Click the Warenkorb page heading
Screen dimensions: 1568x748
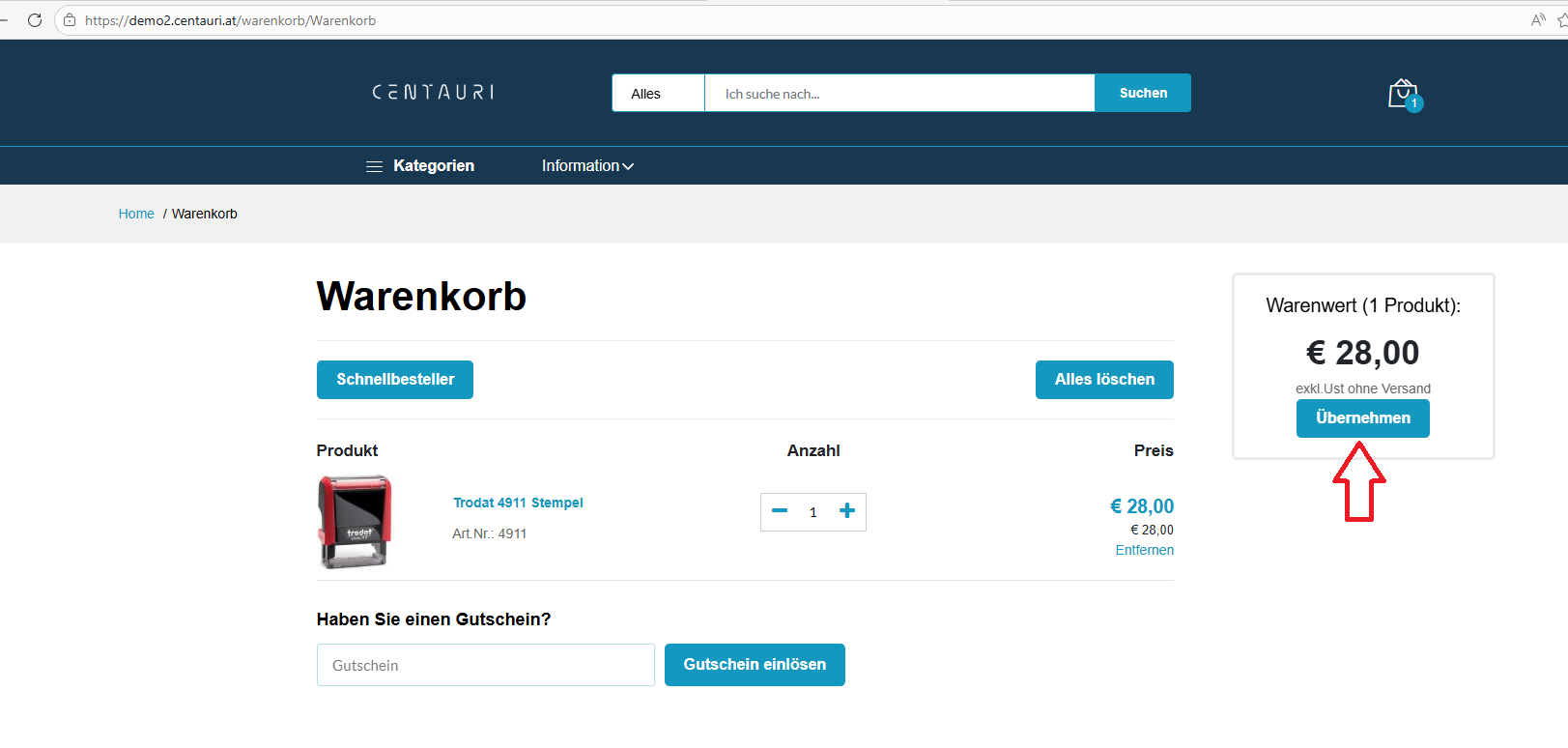click(x=421, y=296)
